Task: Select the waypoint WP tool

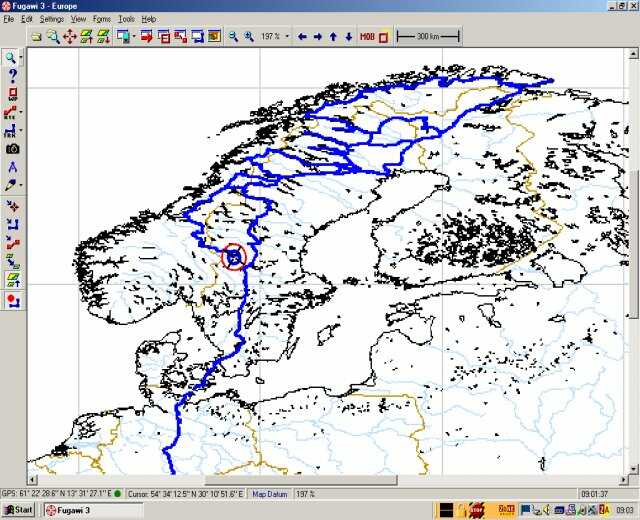Action: coord(12,94)
